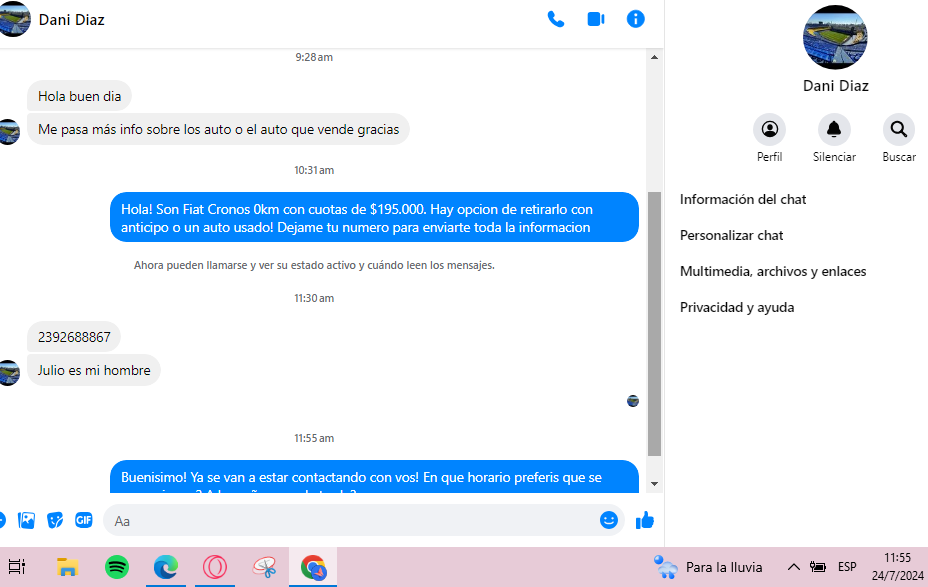The image size is (928, 587).
Task: Click Dani Diaz name in side panel
Action: 835,86
